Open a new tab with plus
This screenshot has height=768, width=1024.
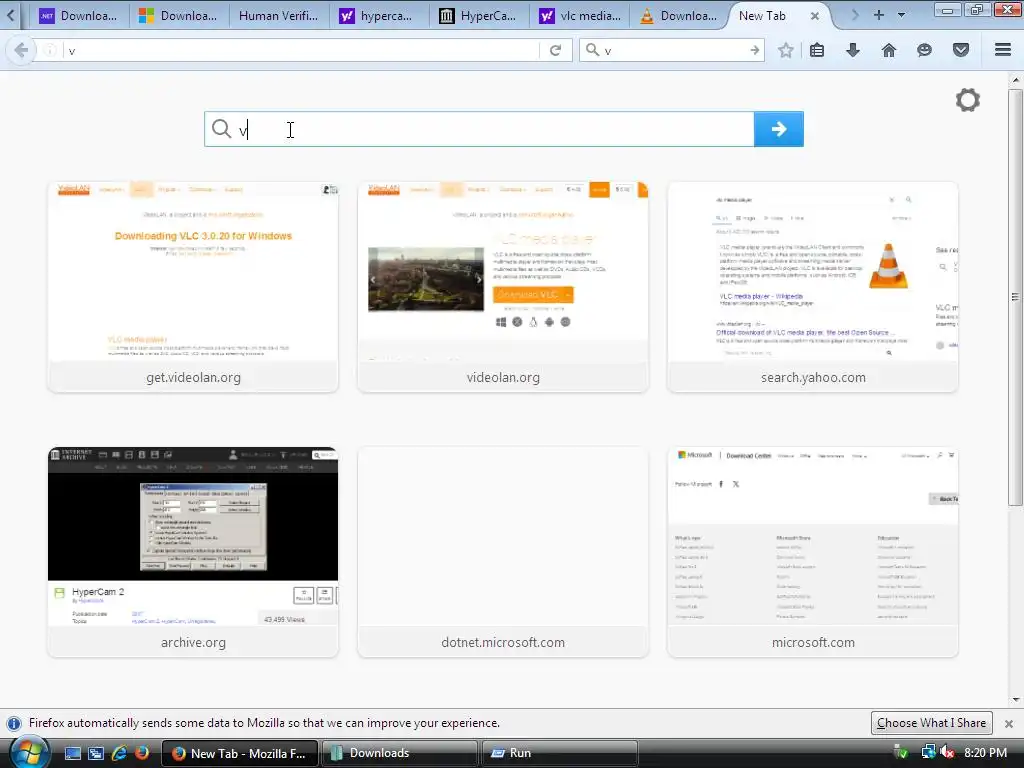coord(879,15)
